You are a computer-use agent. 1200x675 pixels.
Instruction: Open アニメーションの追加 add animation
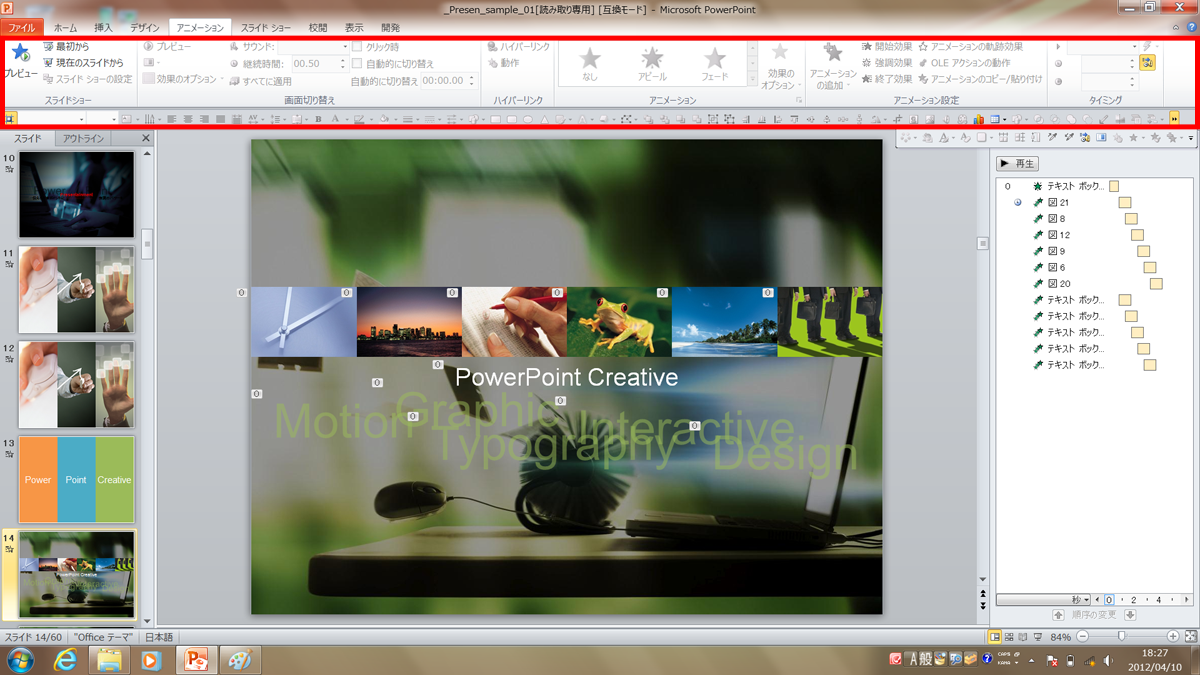point(833,66)
